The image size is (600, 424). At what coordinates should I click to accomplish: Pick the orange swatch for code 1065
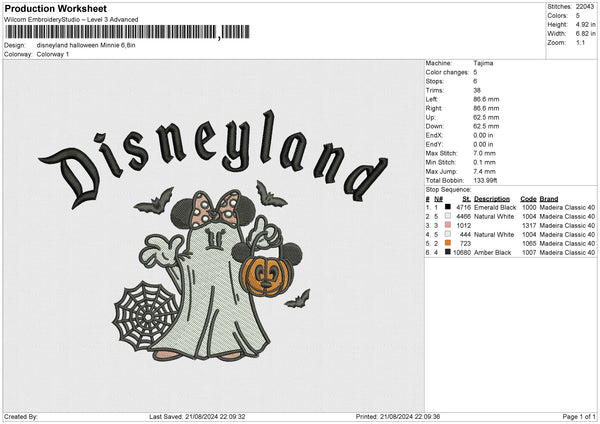click(448, 243)
